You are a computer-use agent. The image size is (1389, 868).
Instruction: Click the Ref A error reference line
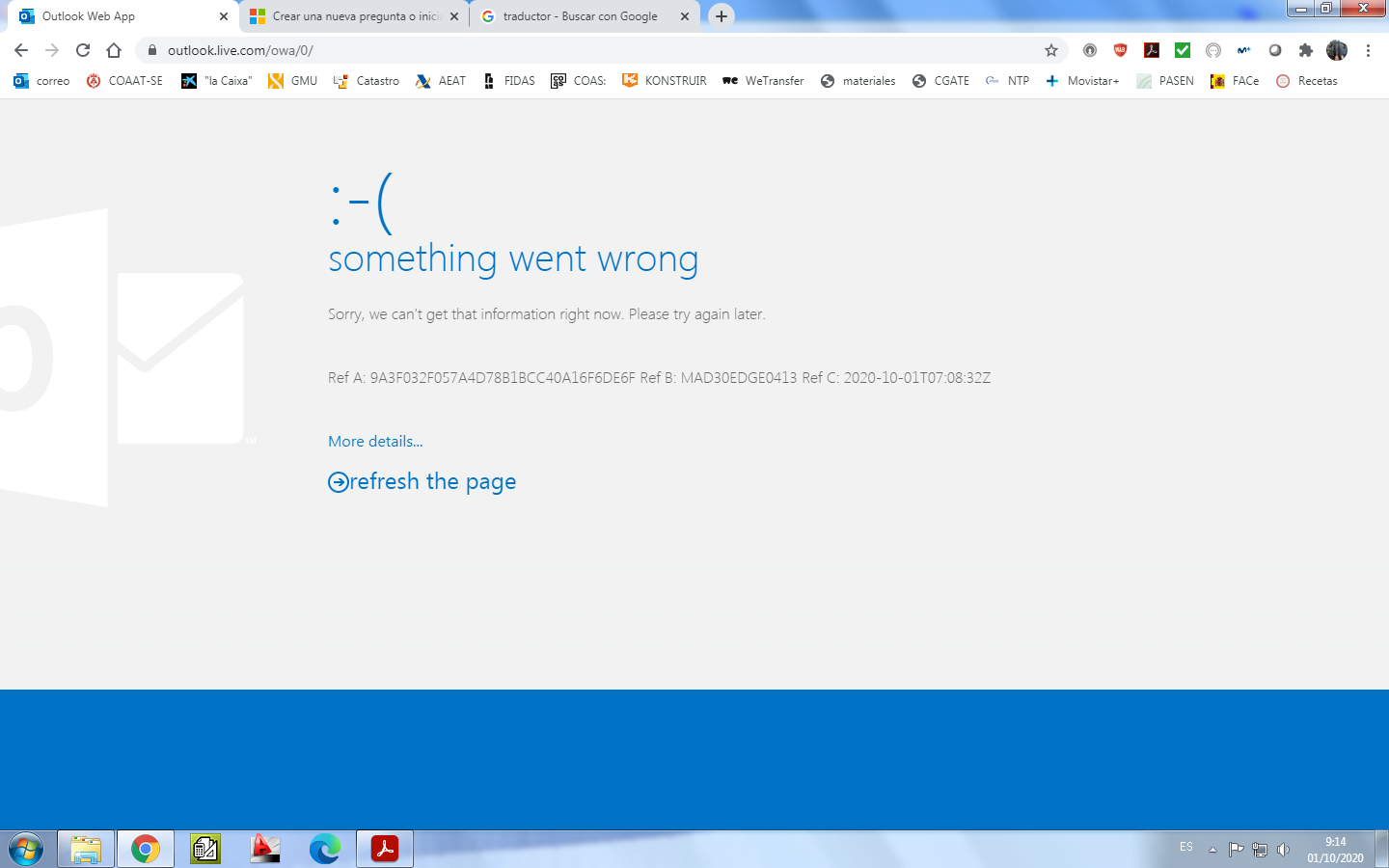659,378
